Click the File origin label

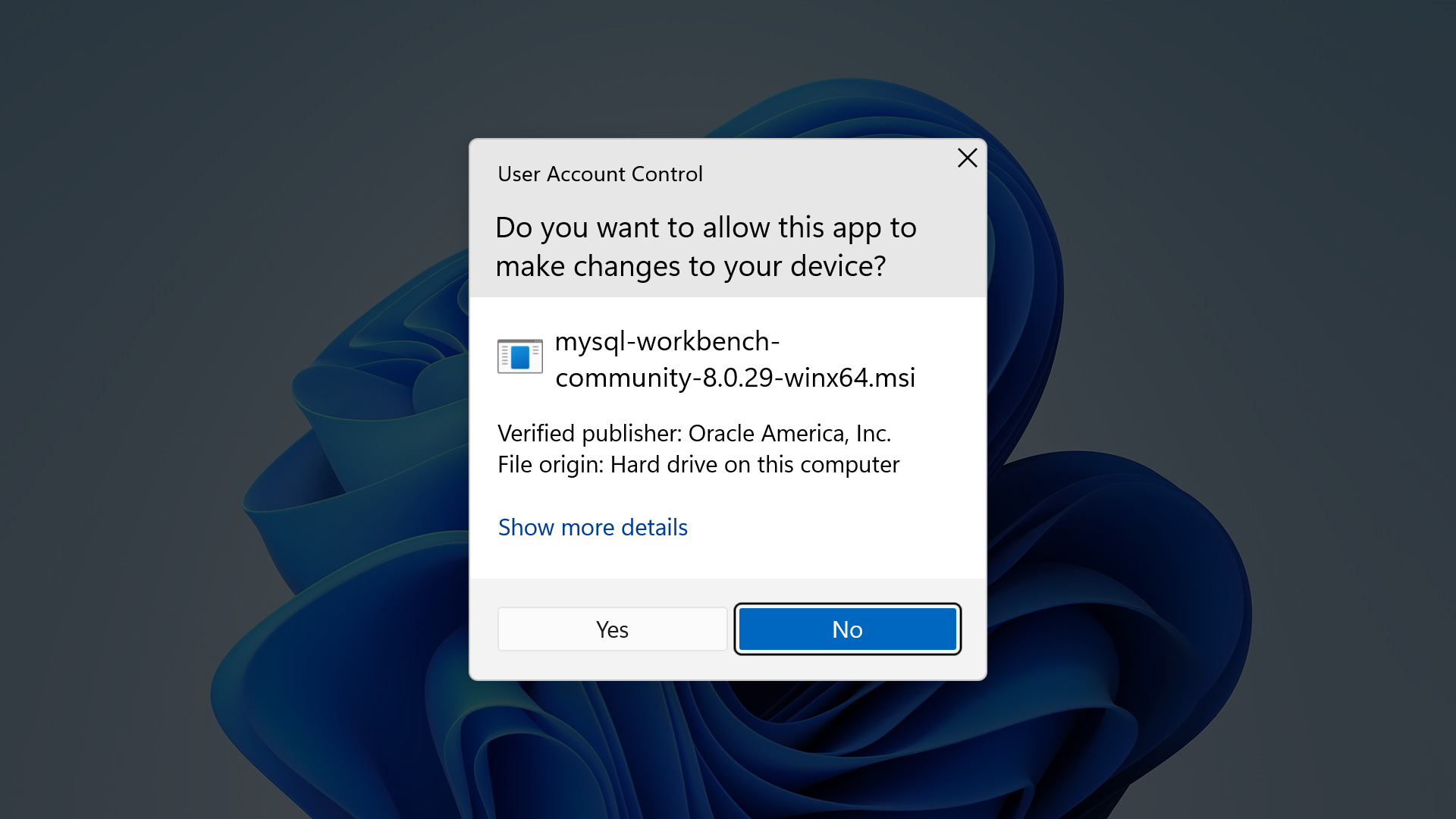[x=550, y=464]
